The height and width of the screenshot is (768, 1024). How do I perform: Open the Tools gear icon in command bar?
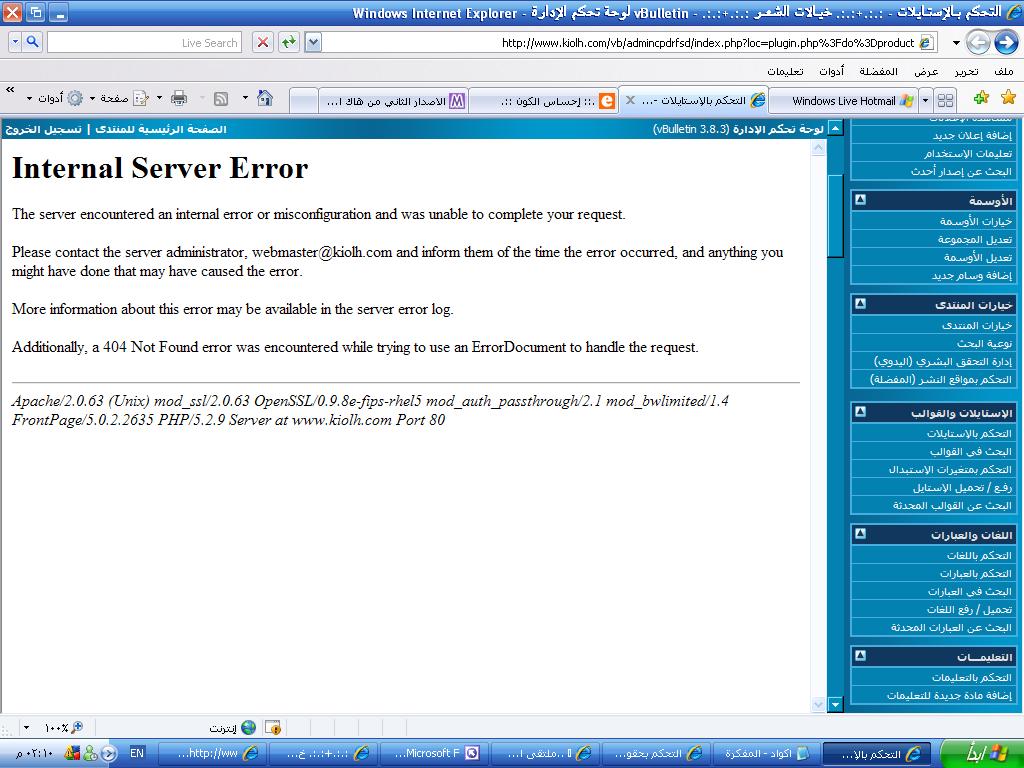(x=75, y=99)
